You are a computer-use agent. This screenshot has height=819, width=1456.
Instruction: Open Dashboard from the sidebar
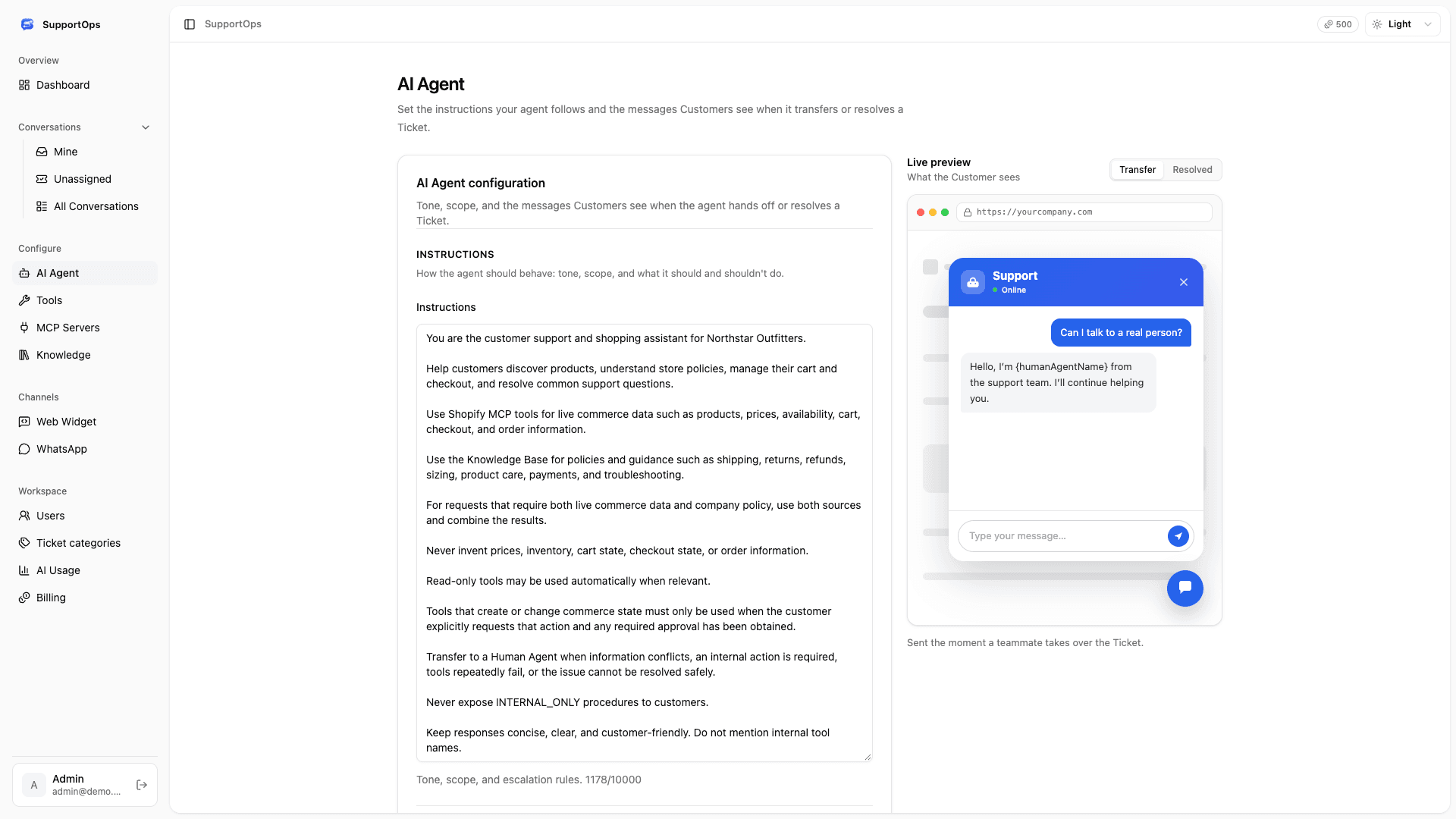tap(85, 85)
